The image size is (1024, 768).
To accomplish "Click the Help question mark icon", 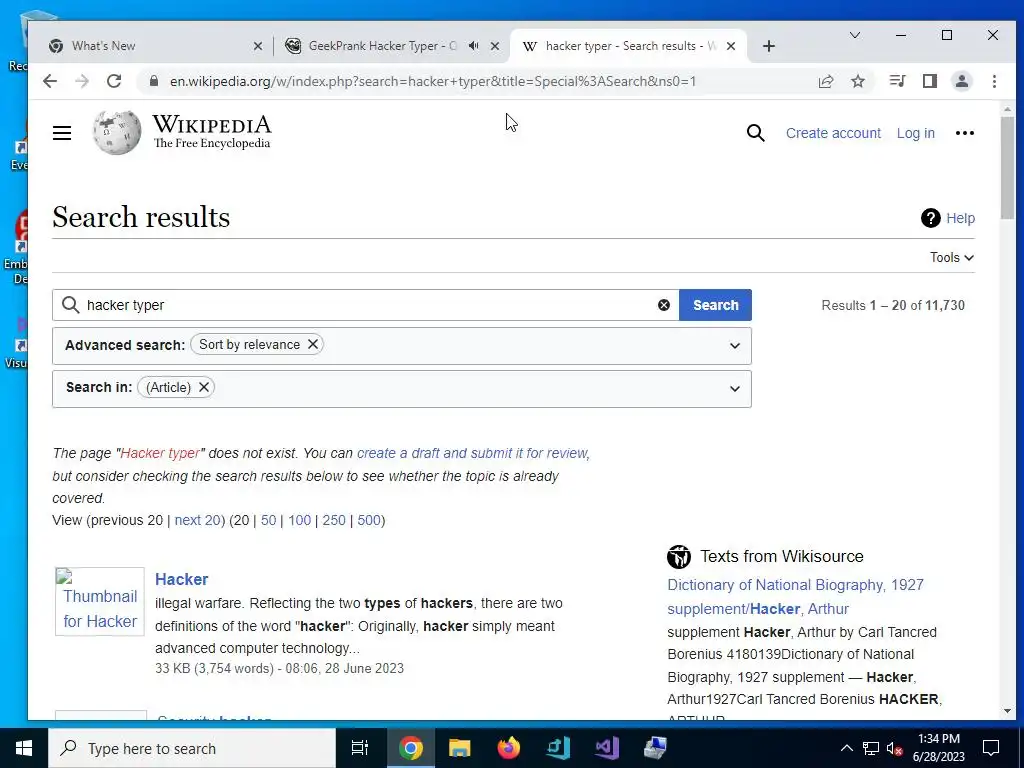I will tap(931, 218).
